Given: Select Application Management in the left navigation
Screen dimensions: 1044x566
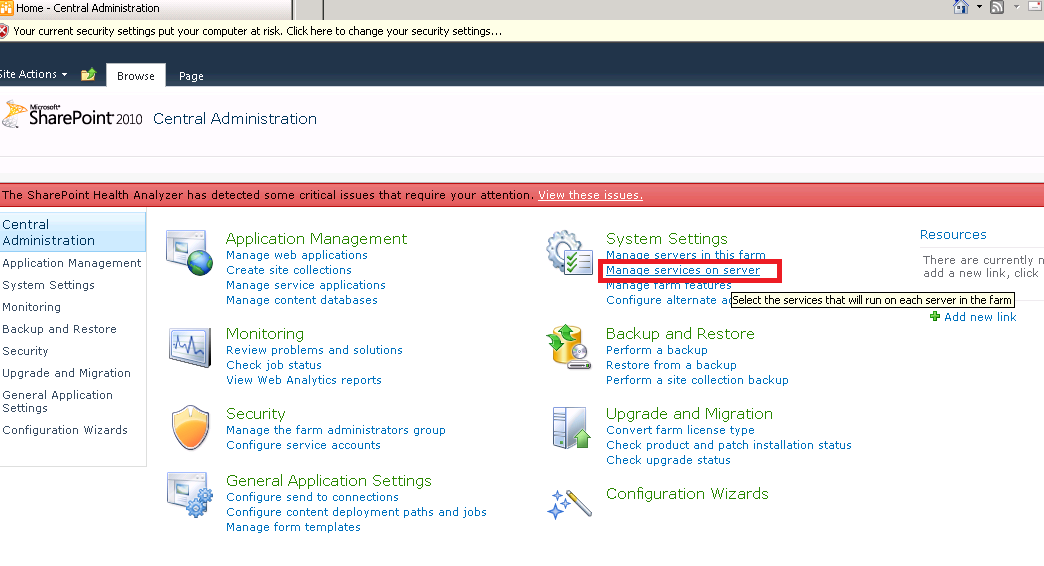Looking at the screenshot, I should [72, 263].
